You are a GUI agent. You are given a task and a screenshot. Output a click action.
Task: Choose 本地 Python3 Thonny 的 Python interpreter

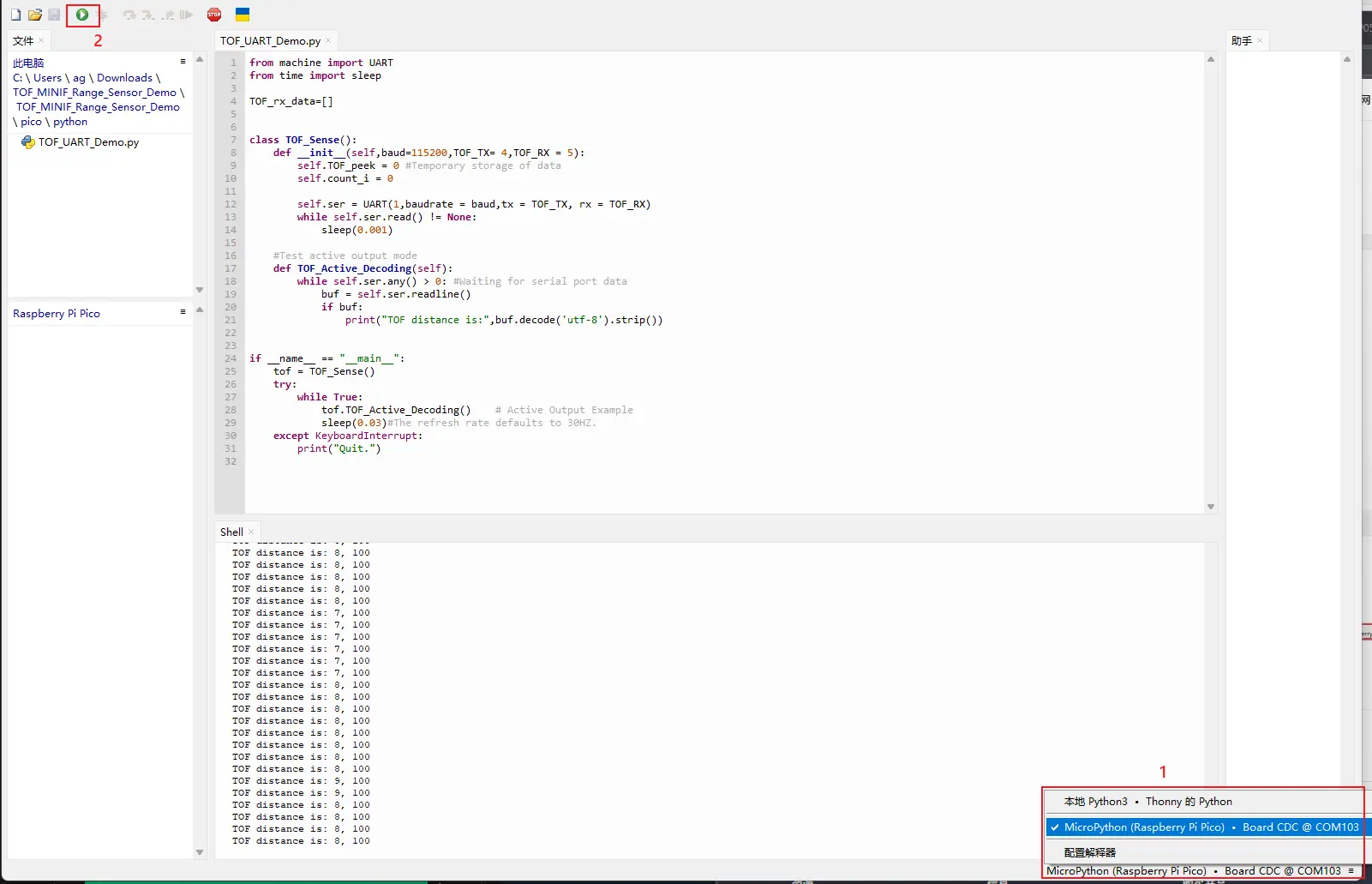(x=1204, y=802)
